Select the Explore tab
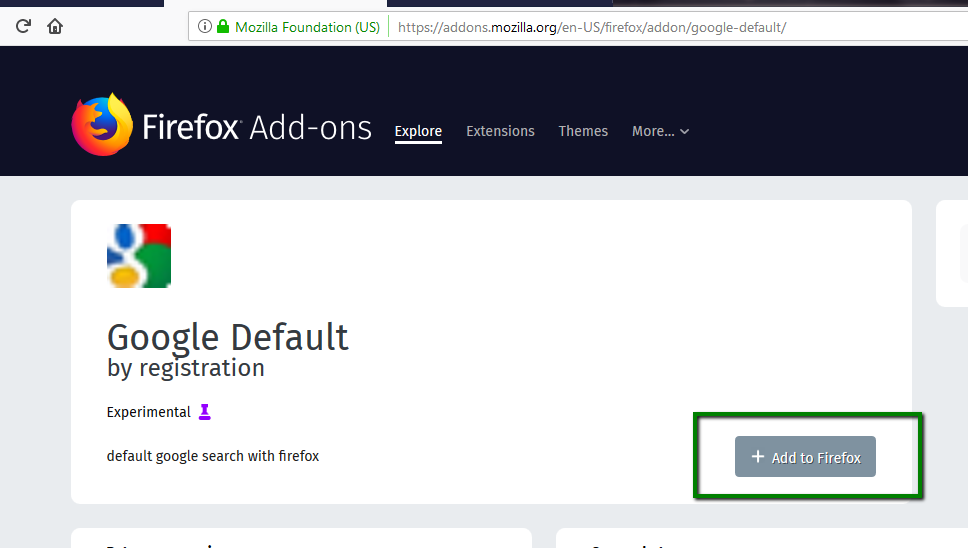The width and height of the screenshot is (968, 548). point(418,131)
